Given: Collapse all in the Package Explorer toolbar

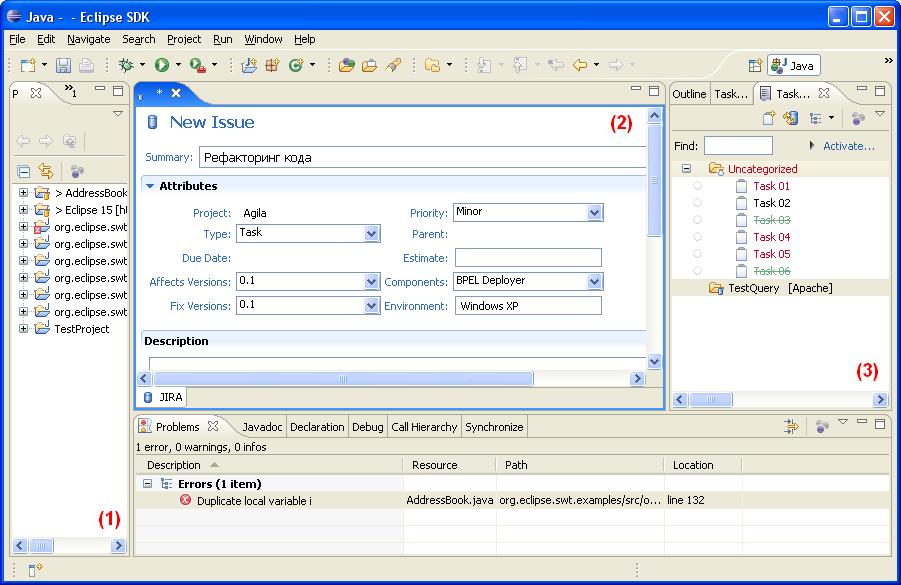Looking at the screenshot, I should [24, 171].
